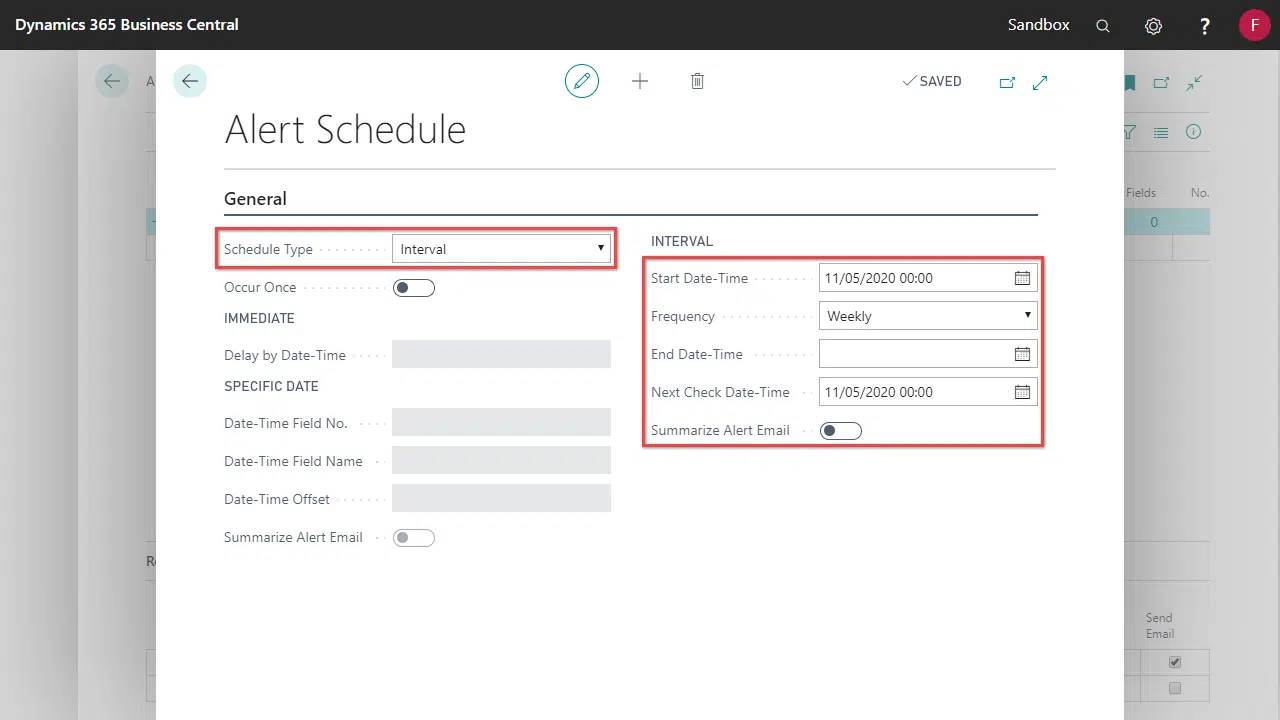The width and height of the screenshot is (1280, 720).
Task: Click the End Date-Time input field
Action: (x=914, y=354)
